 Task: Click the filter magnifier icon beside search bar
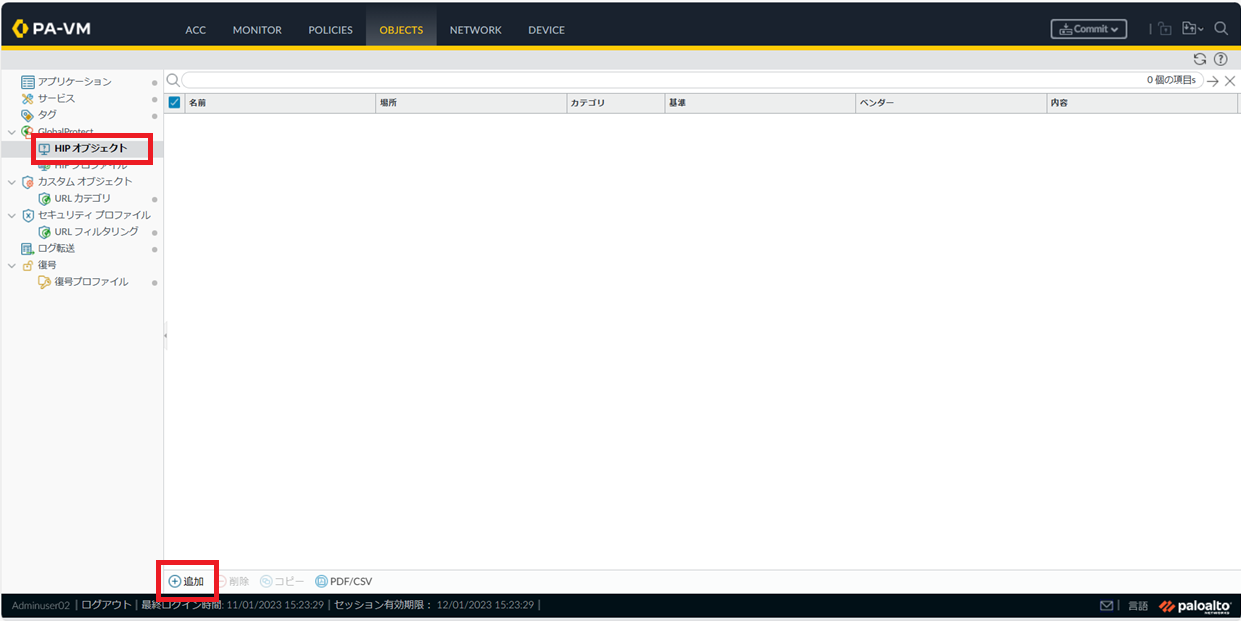coord(172,80)
